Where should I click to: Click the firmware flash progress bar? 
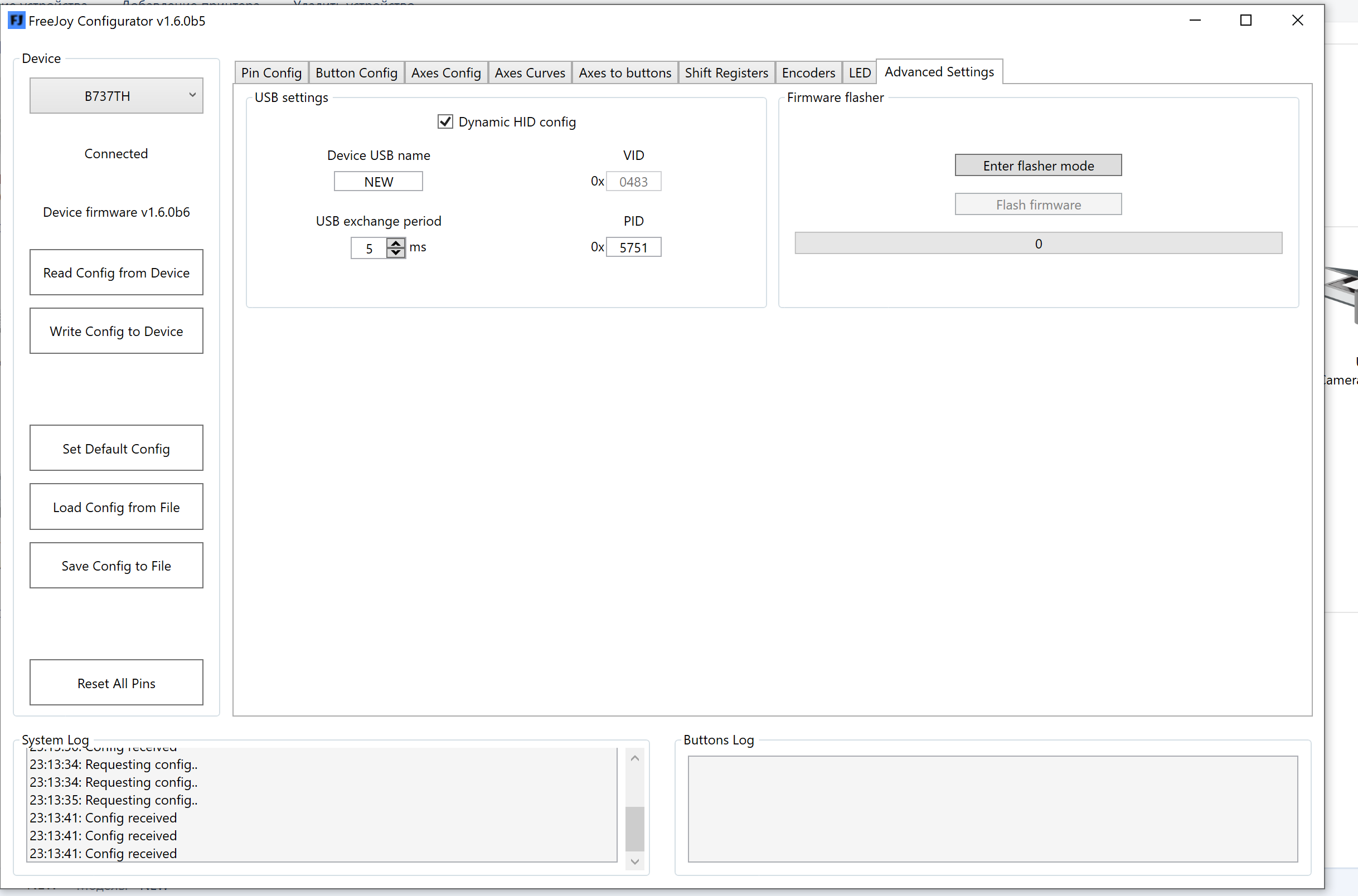coord(1039,244)
